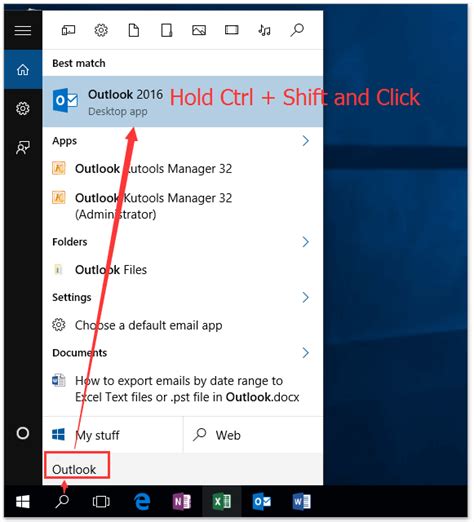Filter search by Photos icon
474x522 pixels.
(199, 30)
